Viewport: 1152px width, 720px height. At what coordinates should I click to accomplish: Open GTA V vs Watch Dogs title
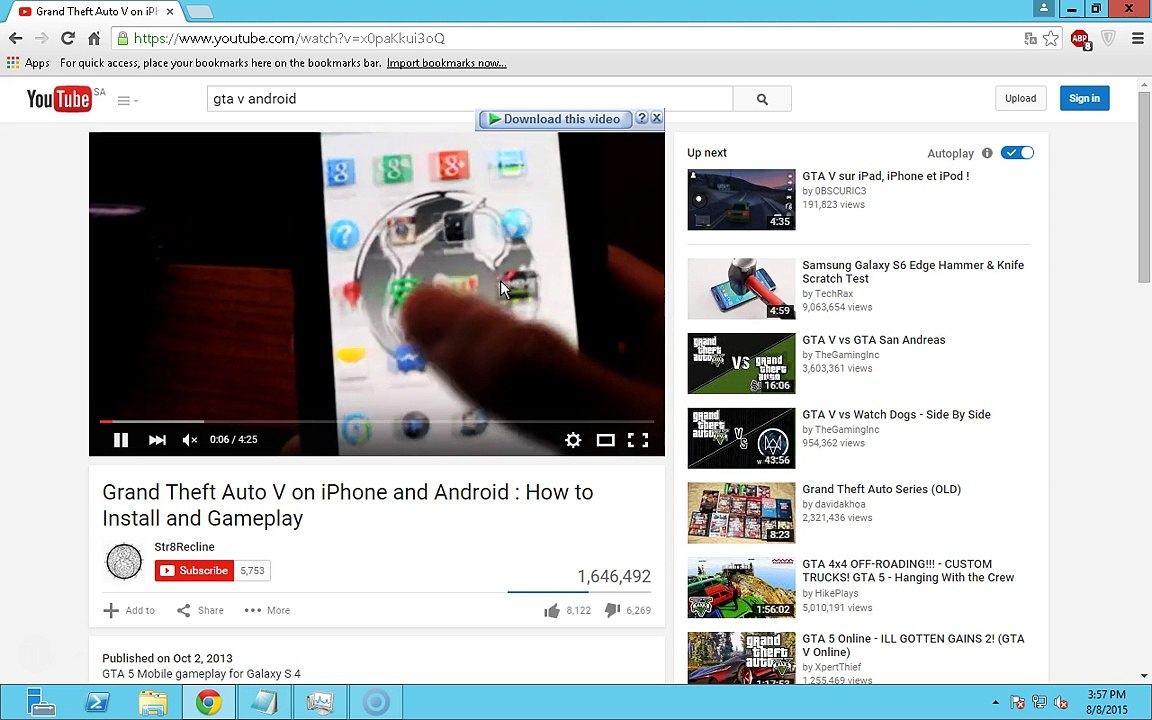[896, 414]
